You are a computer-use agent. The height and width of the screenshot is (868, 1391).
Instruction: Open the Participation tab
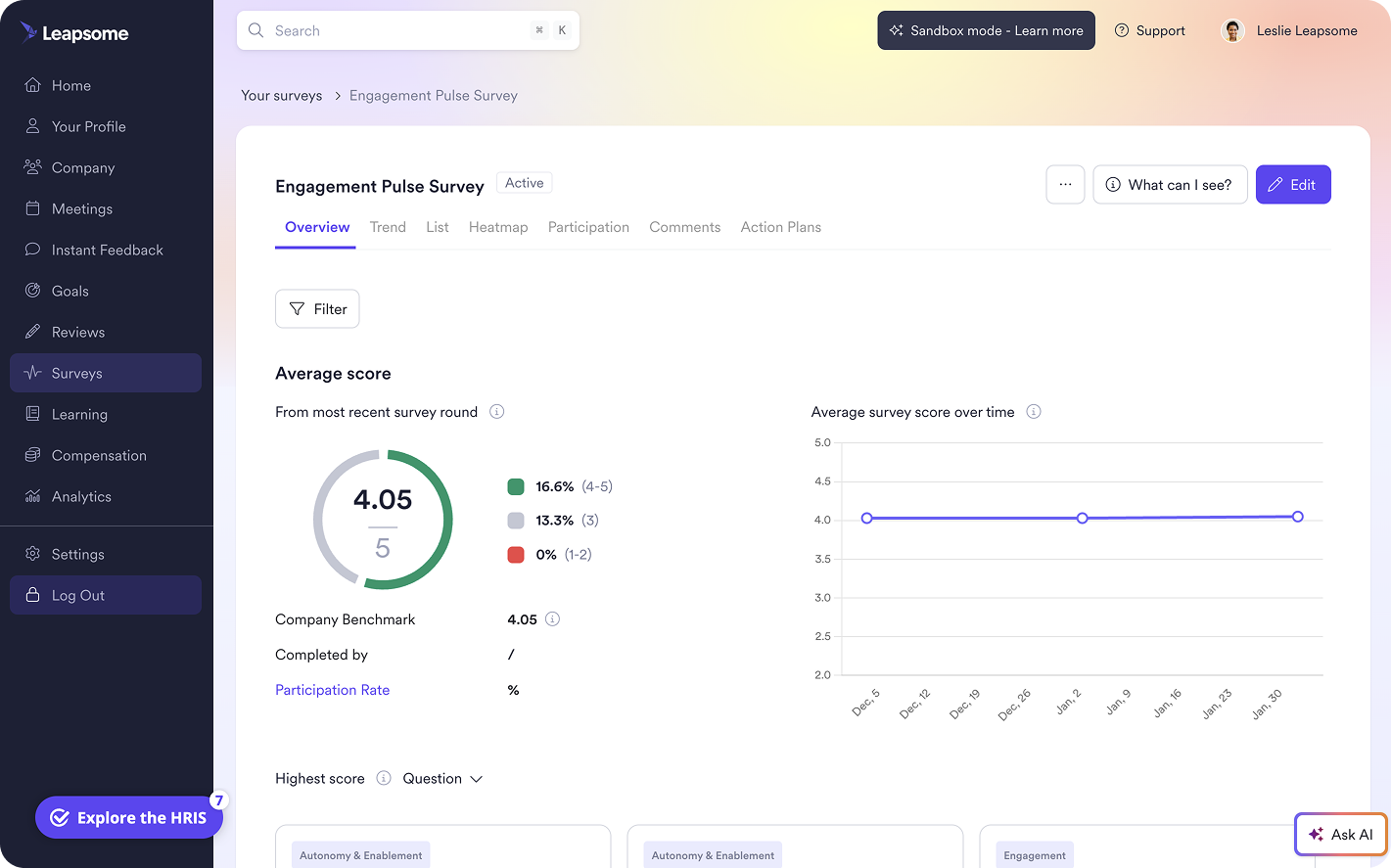588,227
